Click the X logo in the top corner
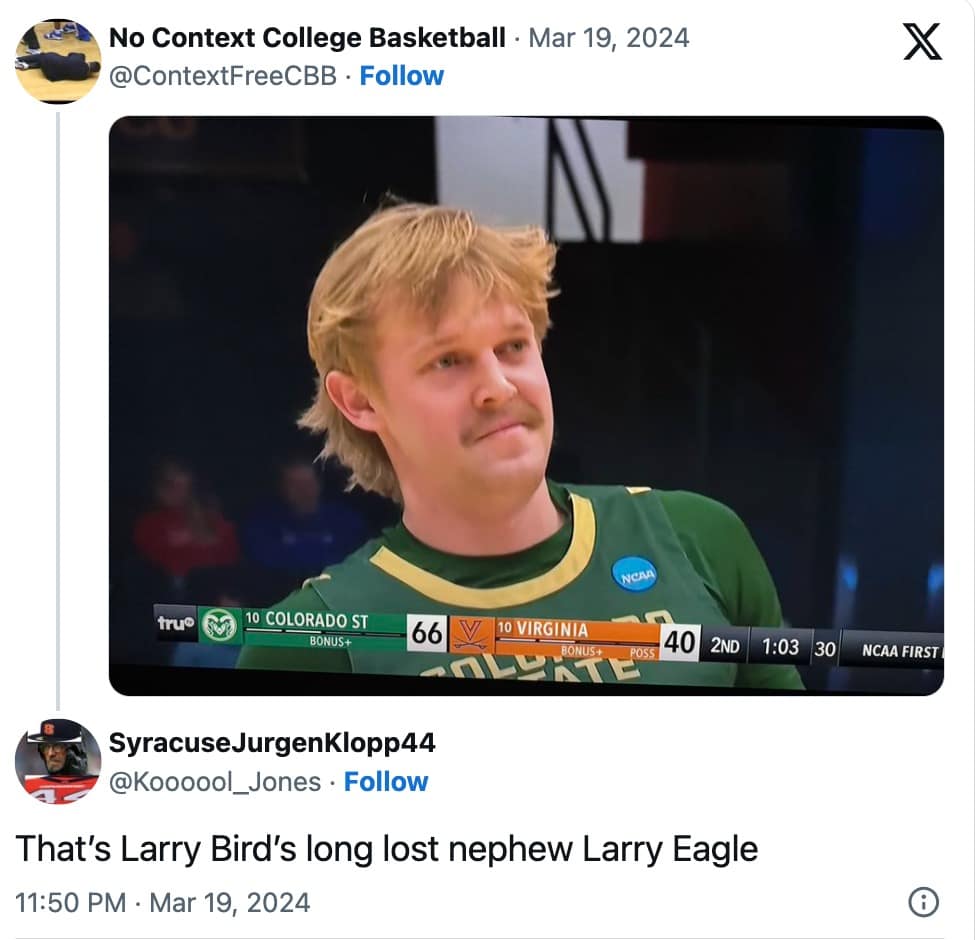This screenshot has height=940, width=976. tap(922, 43)
